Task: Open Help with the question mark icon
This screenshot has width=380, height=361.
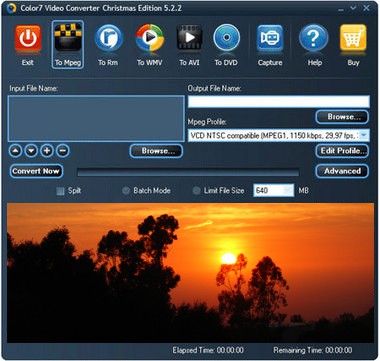Action: (x=313, y=38)
